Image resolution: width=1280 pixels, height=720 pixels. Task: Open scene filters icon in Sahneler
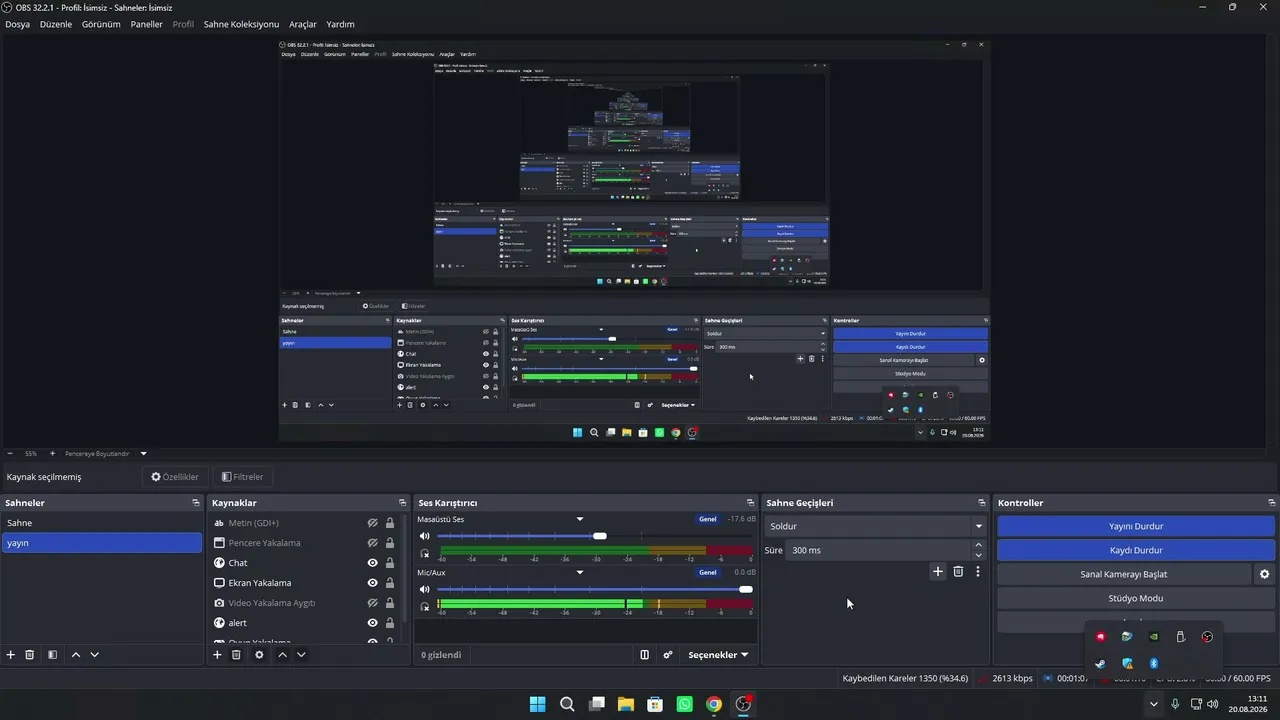(52, 655)
